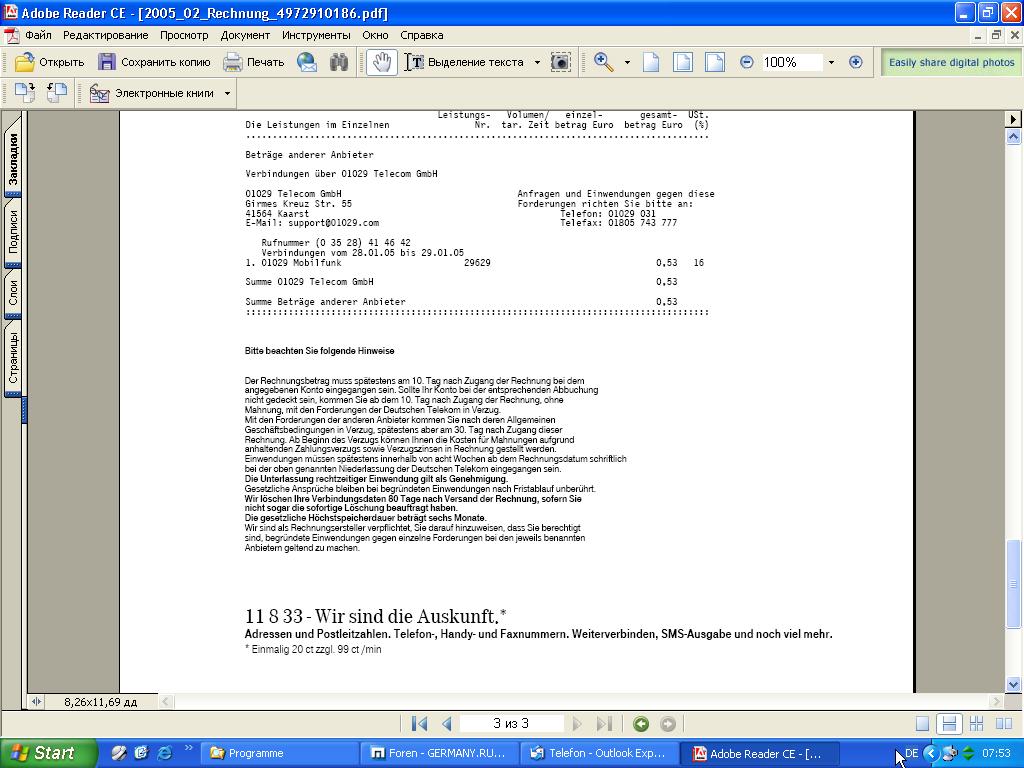The width and height of the screenshot is (1024, 768).
Task: Click the green Previous View button
Action: (641, 724)
